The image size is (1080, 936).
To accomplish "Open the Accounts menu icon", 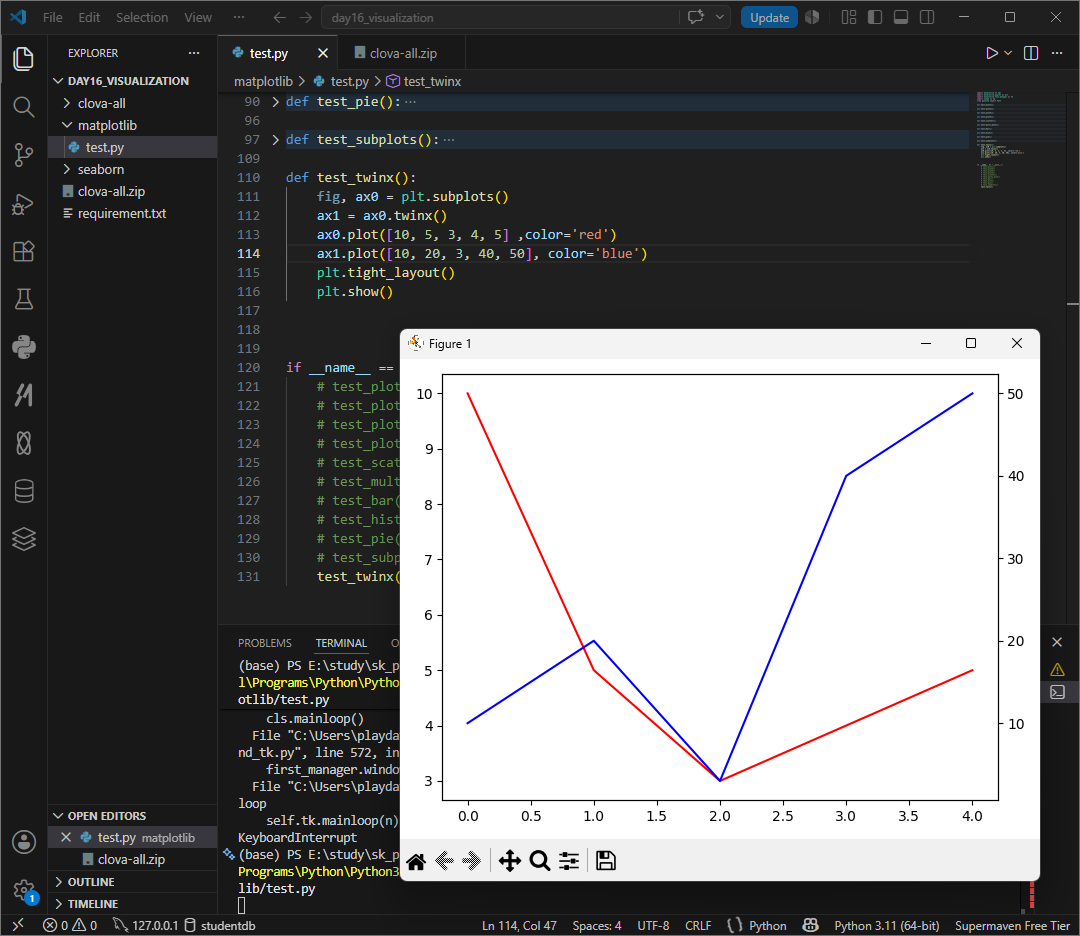I will 23,842.
